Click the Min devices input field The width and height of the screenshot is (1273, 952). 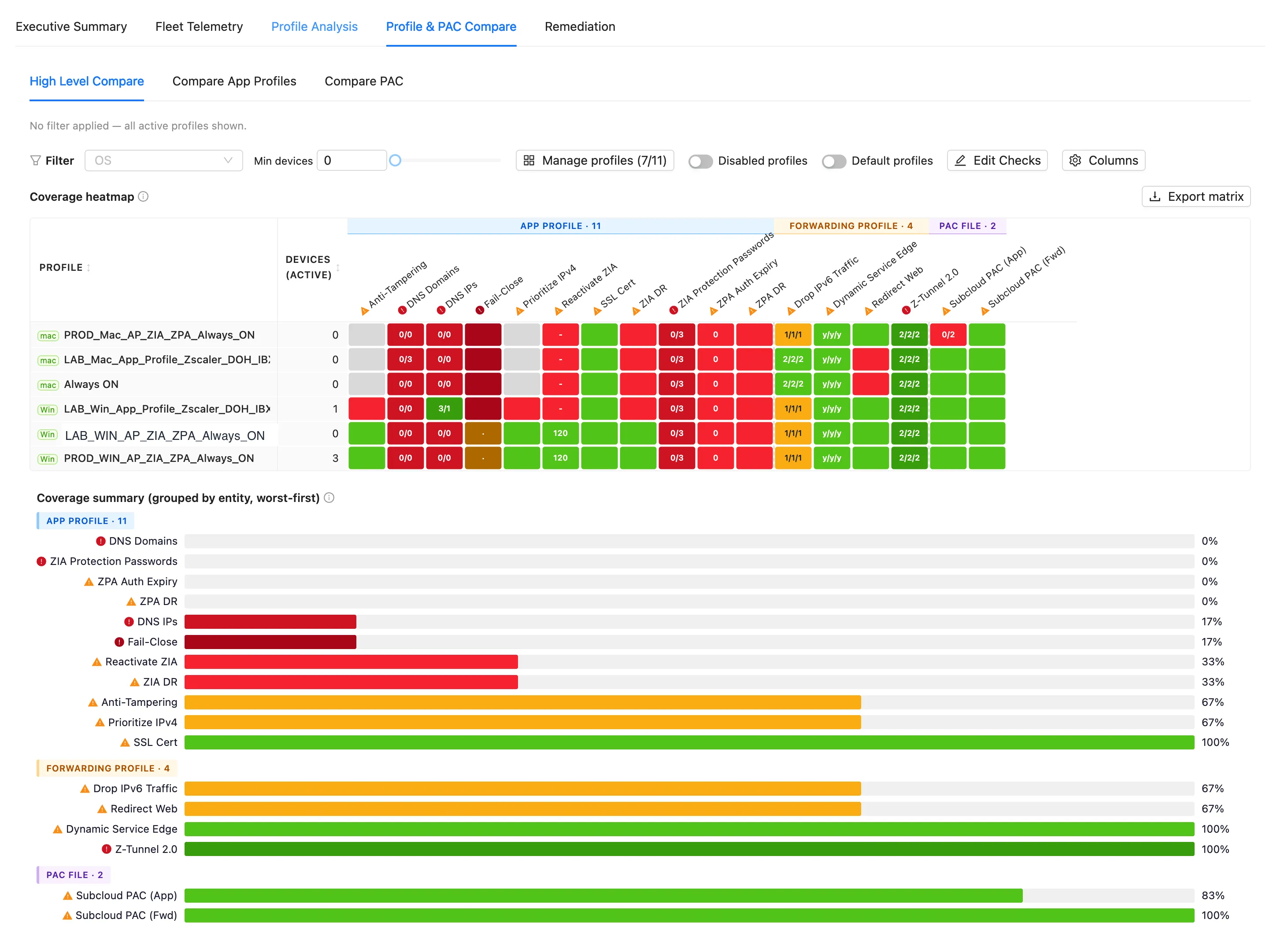coord(351,160)
